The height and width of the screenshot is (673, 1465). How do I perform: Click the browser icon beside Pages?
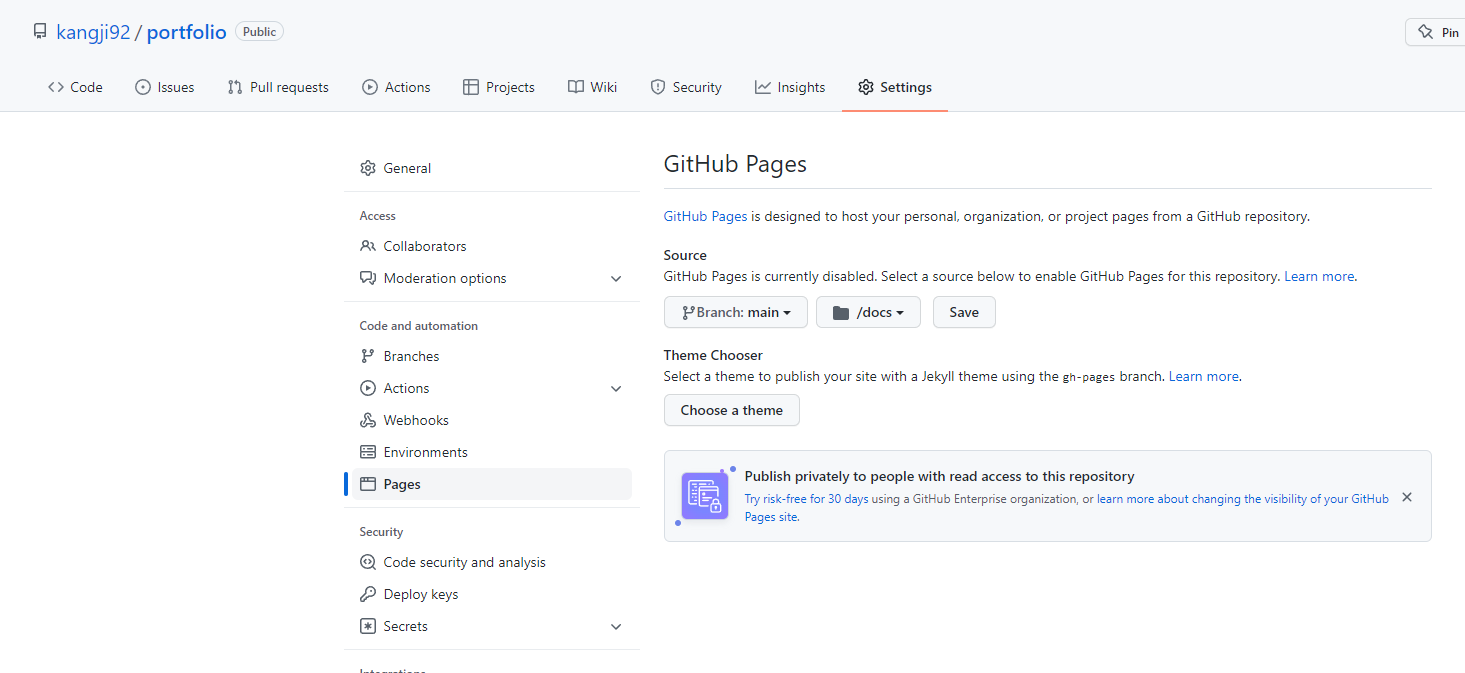pyautogui.click(x=368, y=484)
